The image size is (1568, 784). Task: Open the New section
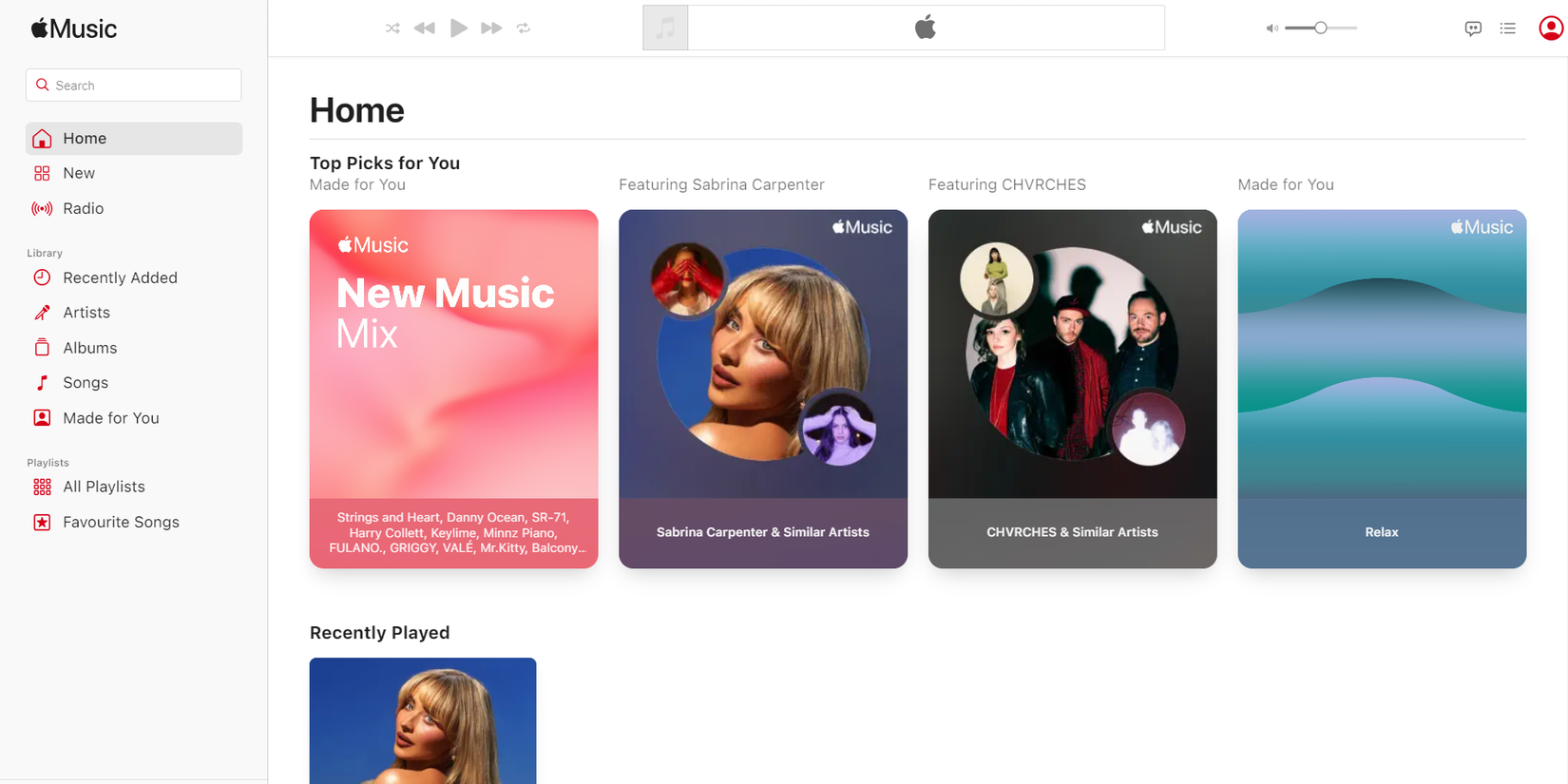pos(134,173)
